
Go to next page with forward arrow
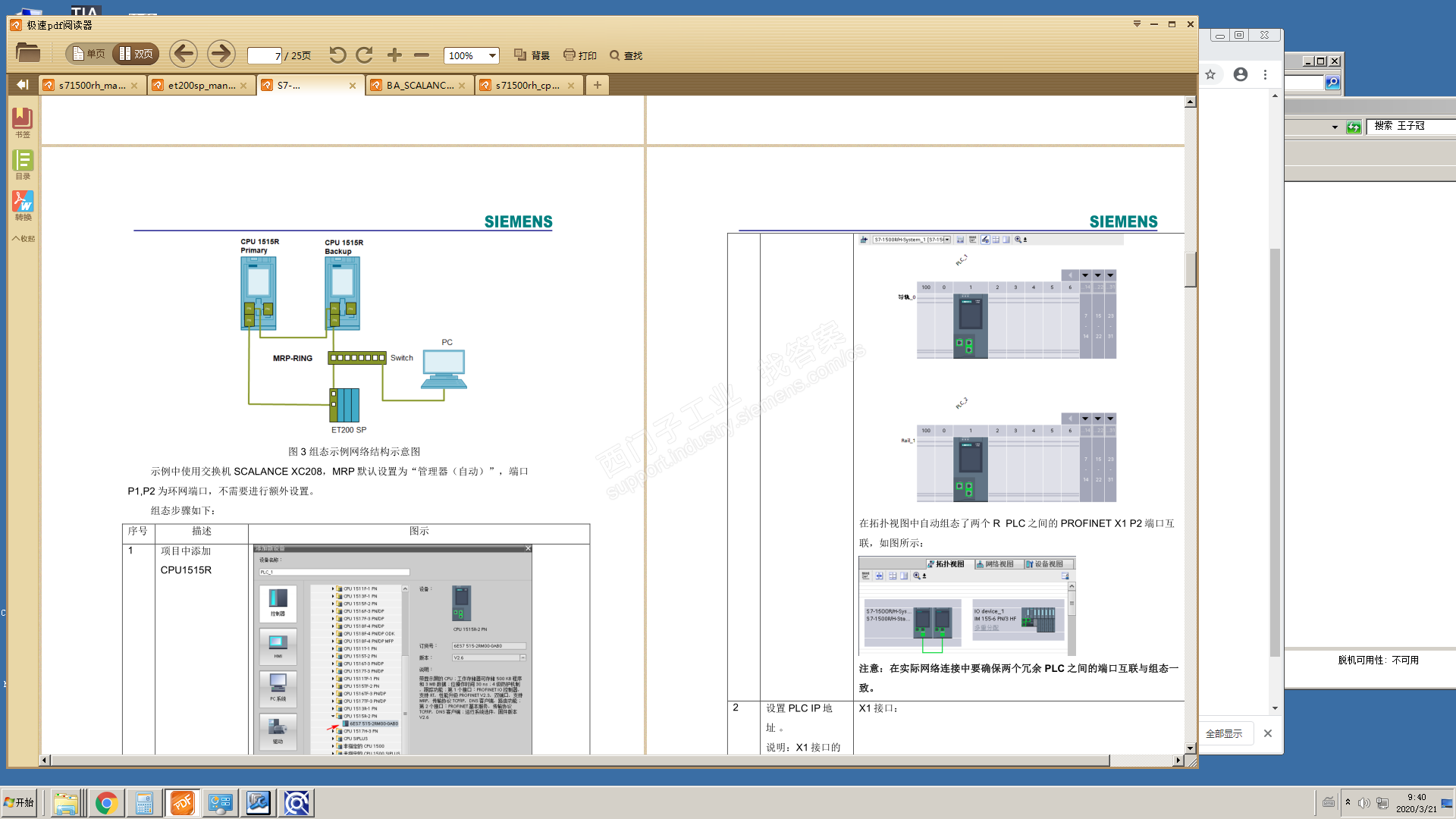tap(221, 54)
